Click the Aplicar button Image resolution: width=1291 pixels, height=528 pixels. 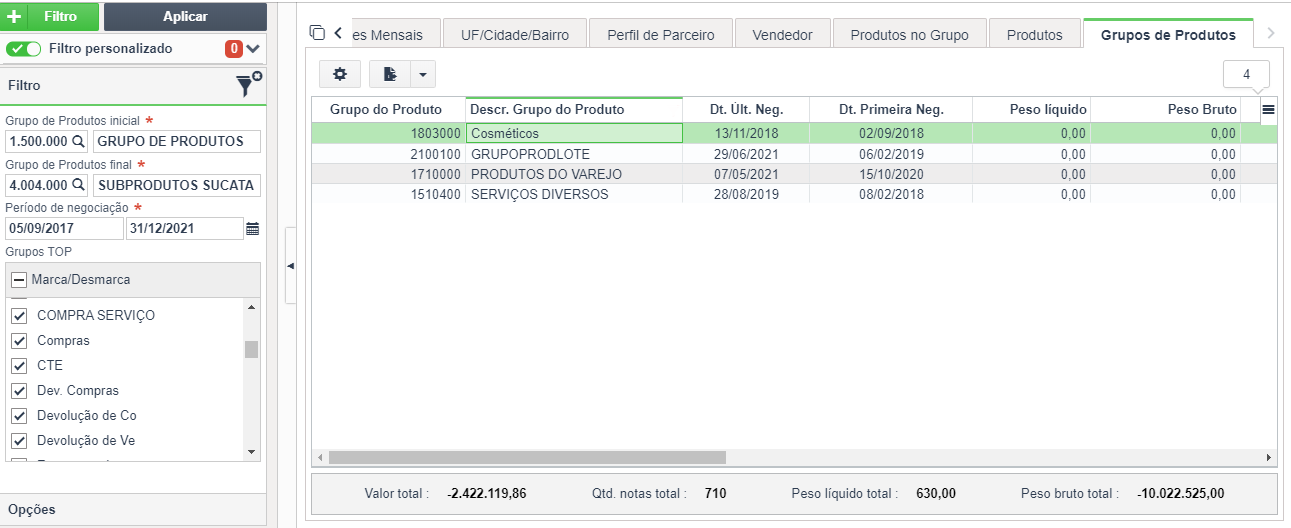click(x=185, y=17)
